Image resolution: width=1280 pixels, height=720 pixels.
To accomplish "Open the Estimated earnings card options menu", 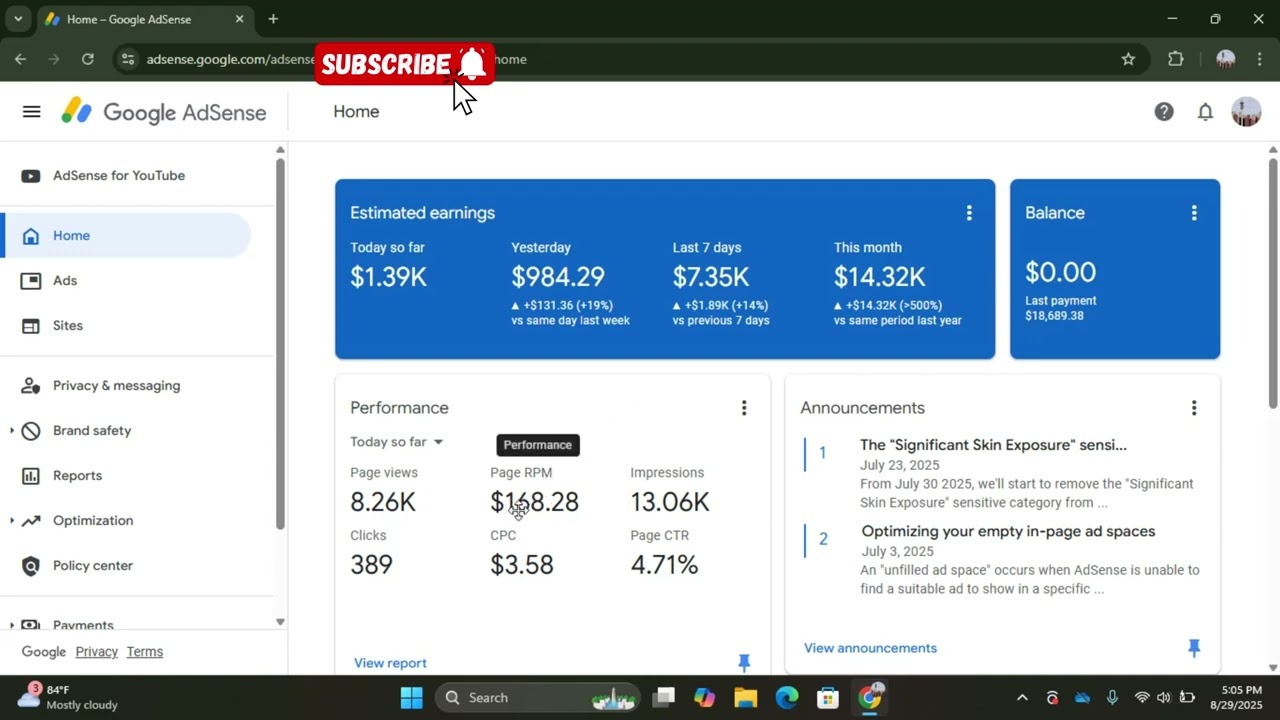I will [968, 213].
